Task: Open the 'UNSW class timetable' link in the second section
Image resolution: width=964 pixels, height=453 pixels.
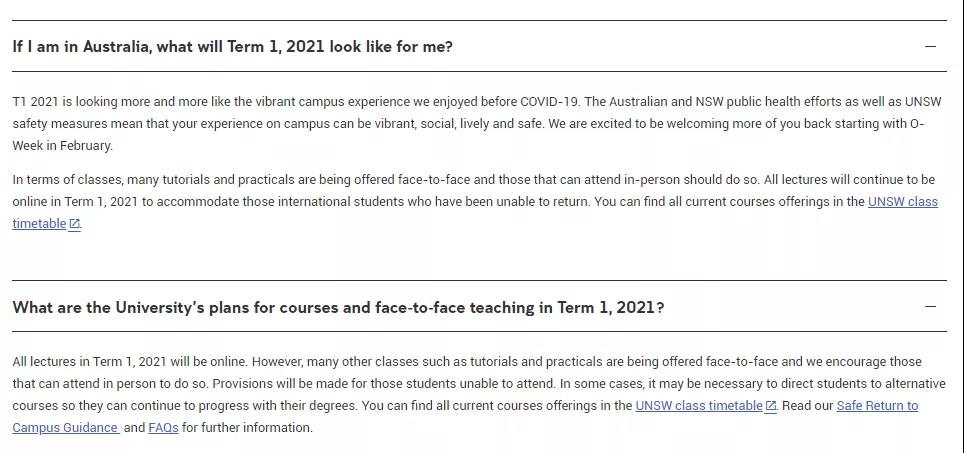Action: click(698, 406)
